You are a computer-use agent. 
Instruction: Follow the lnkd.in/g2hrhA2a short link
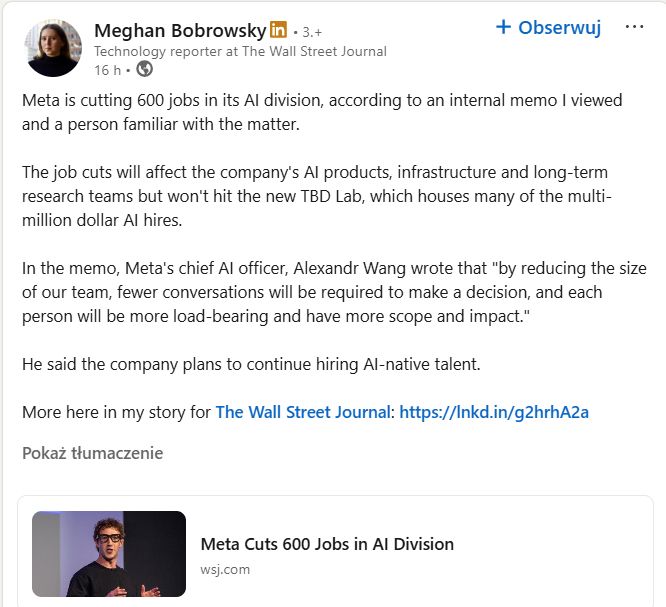pos(494,412)
